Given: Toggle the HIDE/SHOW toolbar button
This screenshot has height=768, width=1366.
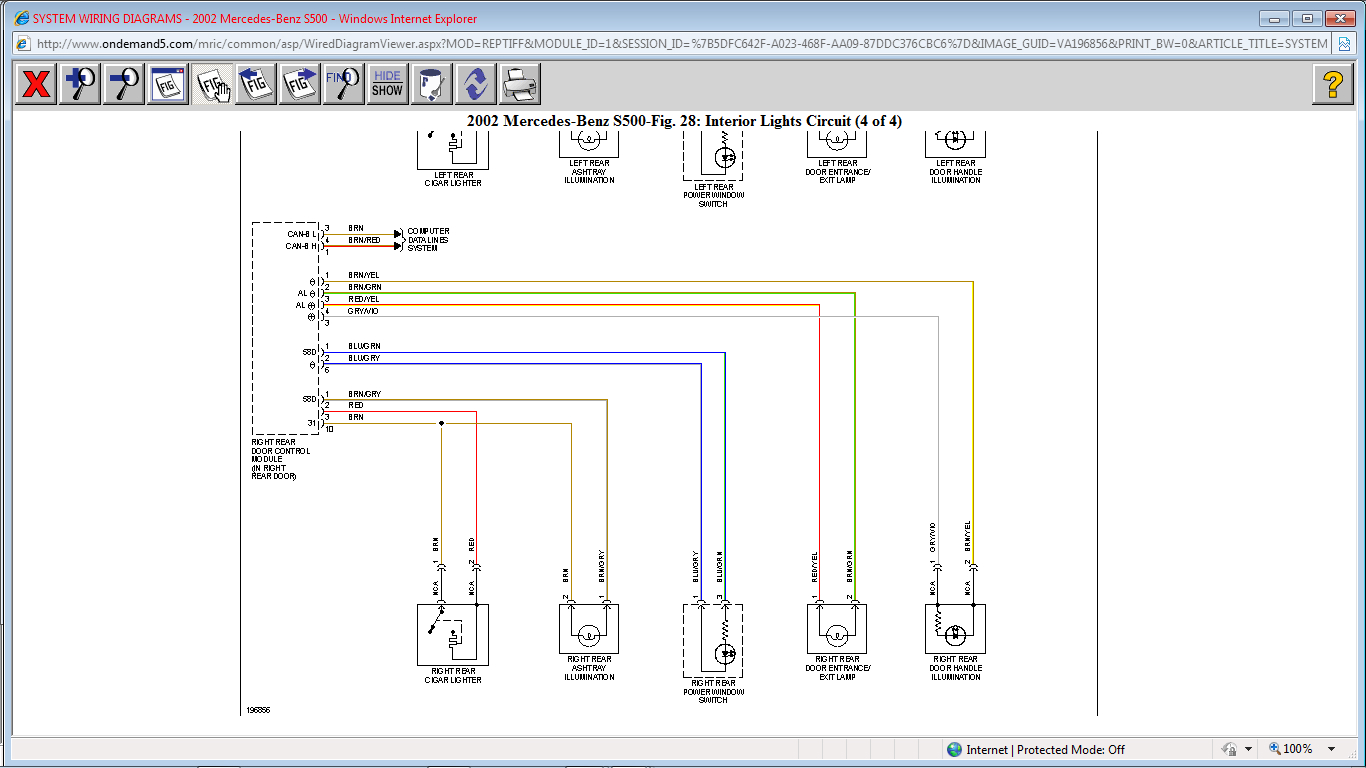Looking at the screenshot, I should (387, 84).
